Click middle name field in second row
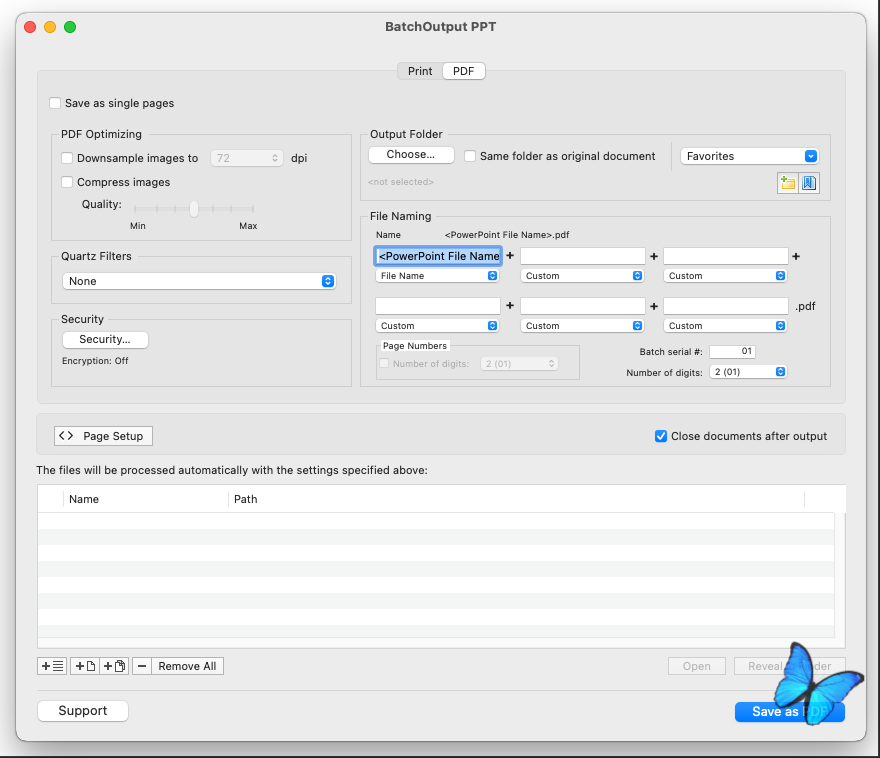 583,306
